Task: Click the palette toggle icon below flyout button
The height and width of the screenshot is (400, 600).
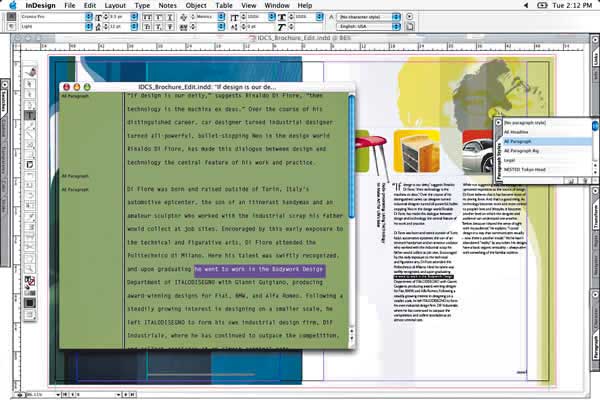Action: click(x=409, y=26)
